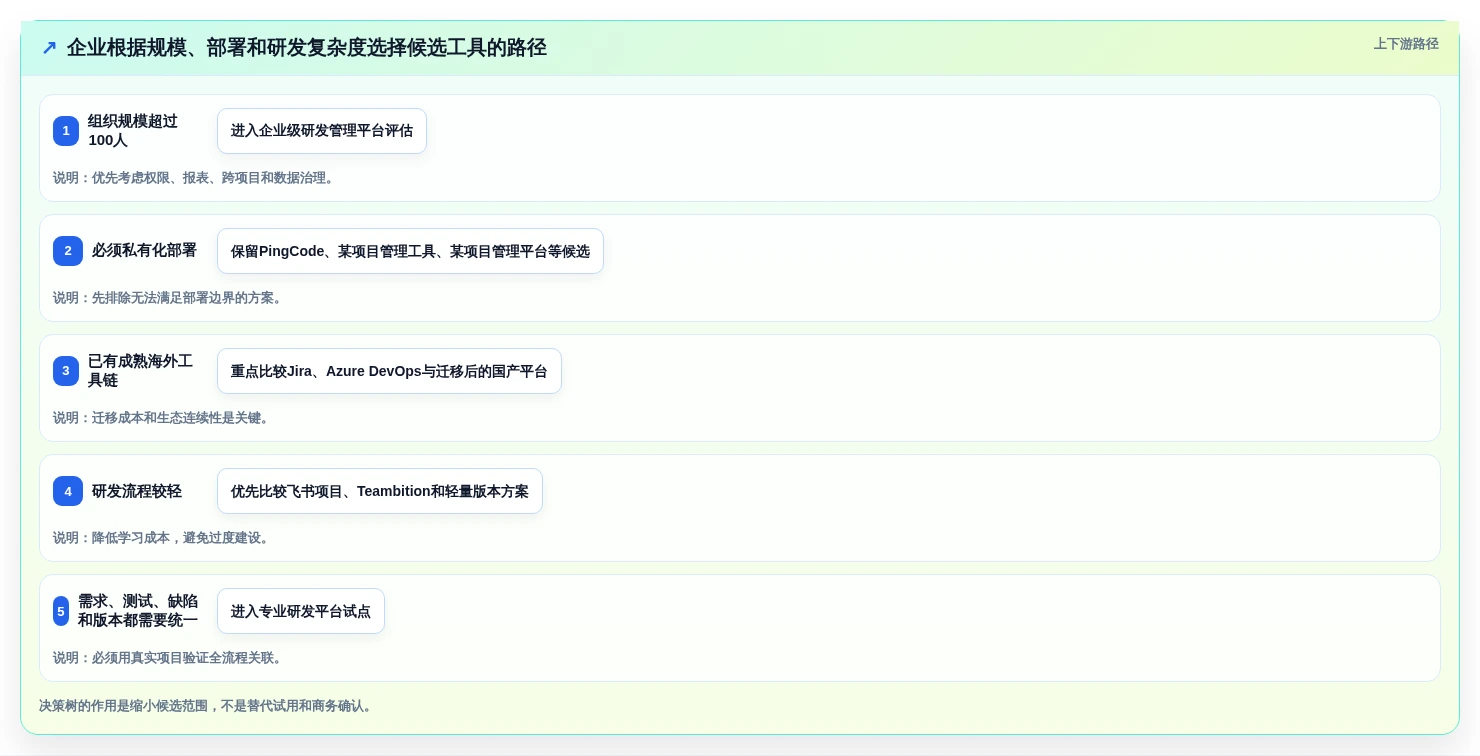Click 保留PingCode候选 outcome box
The width and height of the screenshot is (1480, 756).
coord(410,251)
